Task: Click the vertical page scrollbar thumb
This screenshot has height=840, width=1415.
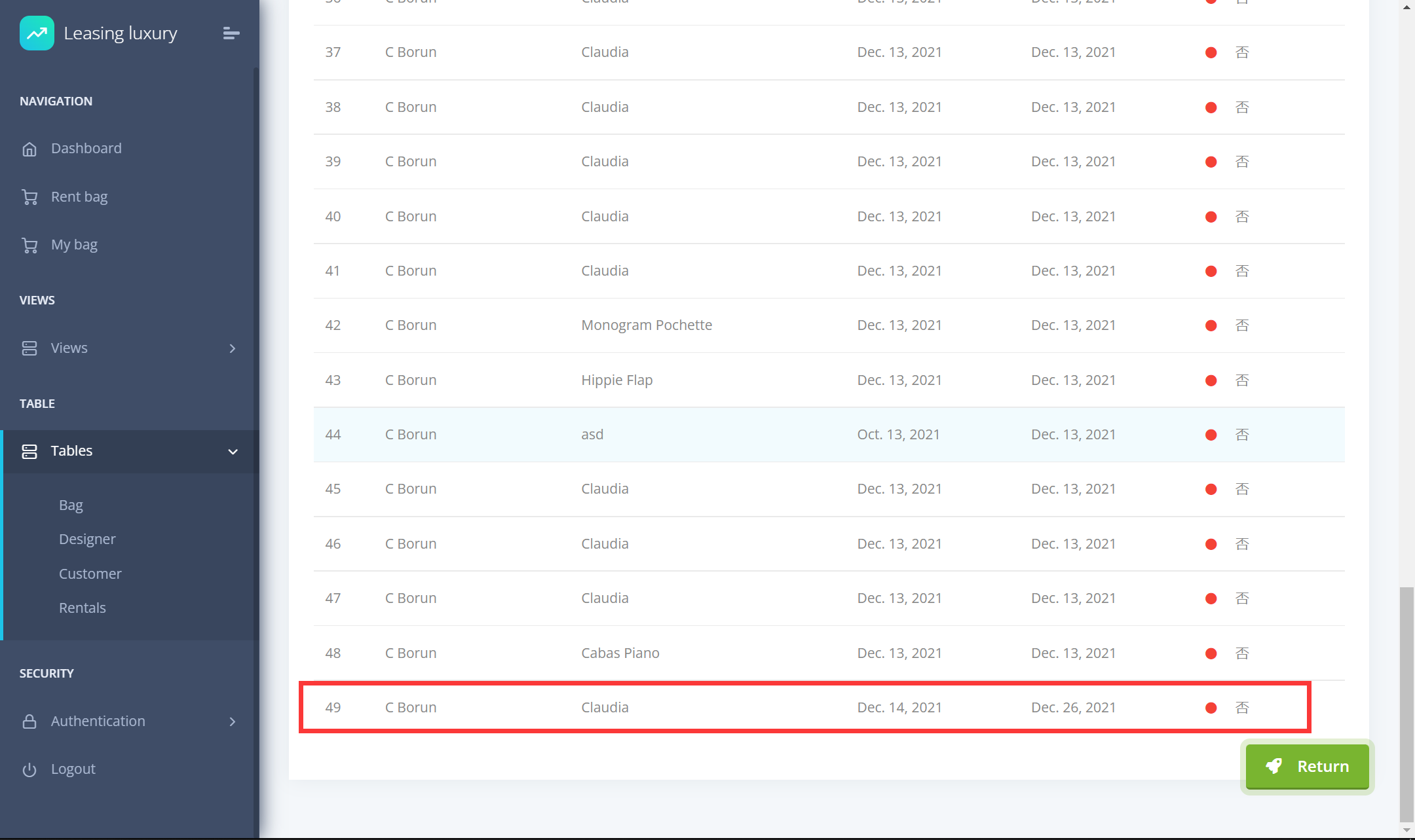Action: tap(1406, 704)
